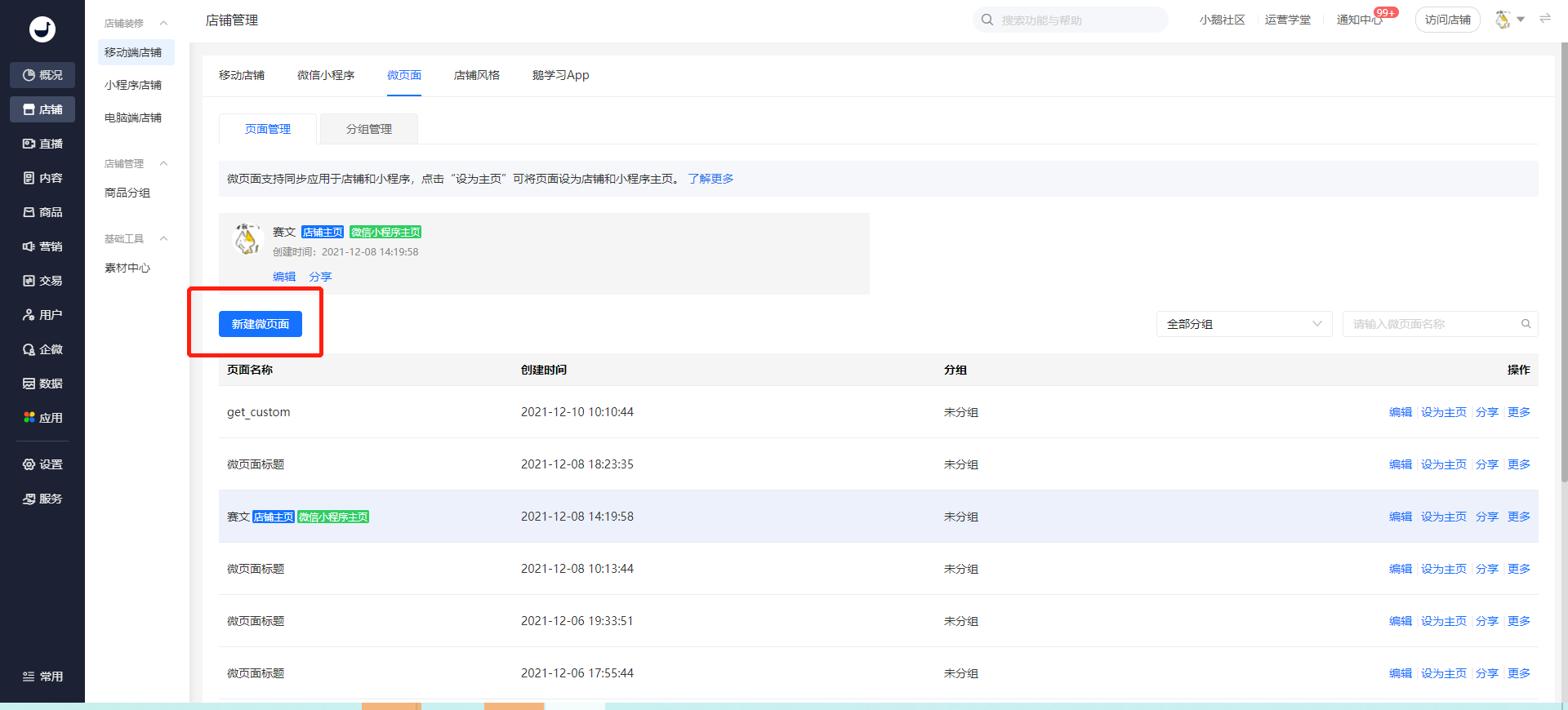
Task: Open the user avatar account dropdown
Action: pyautogui.click(x=1509, y=20)
